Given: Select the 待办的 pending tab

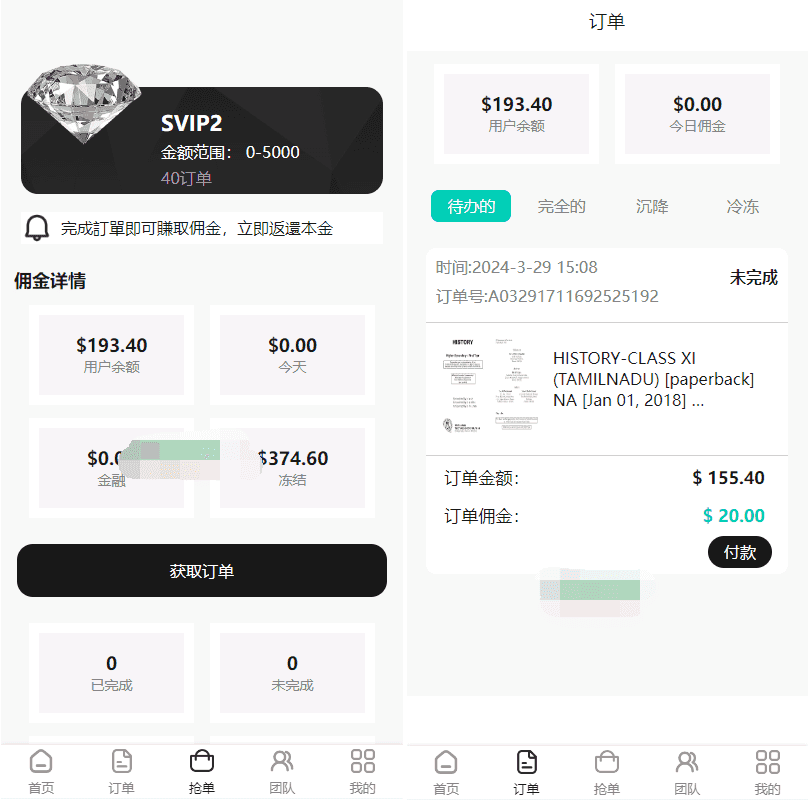Looking at the screenshot, I should (471, 206).
